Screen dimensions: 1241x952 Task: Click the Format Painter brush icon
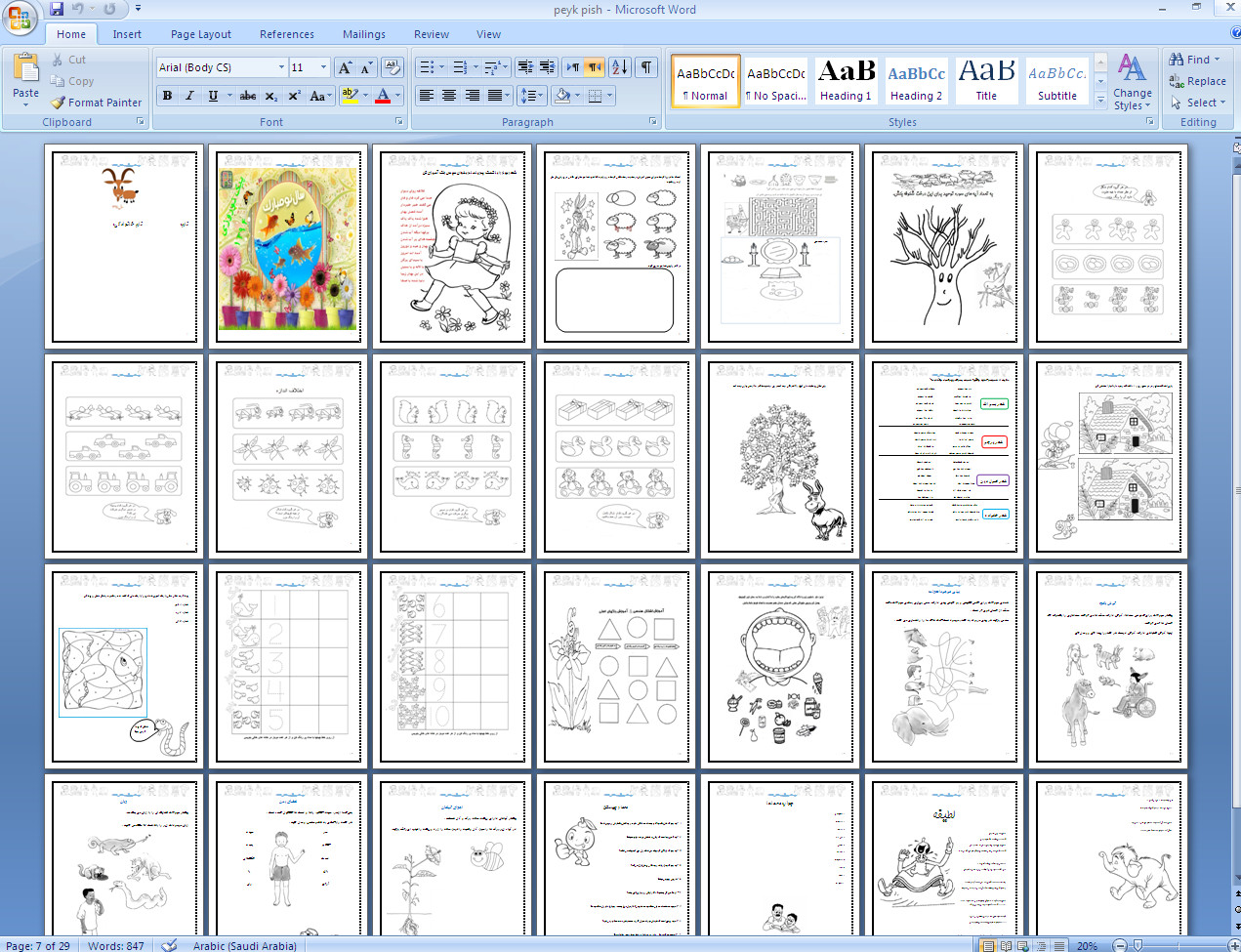59,103
